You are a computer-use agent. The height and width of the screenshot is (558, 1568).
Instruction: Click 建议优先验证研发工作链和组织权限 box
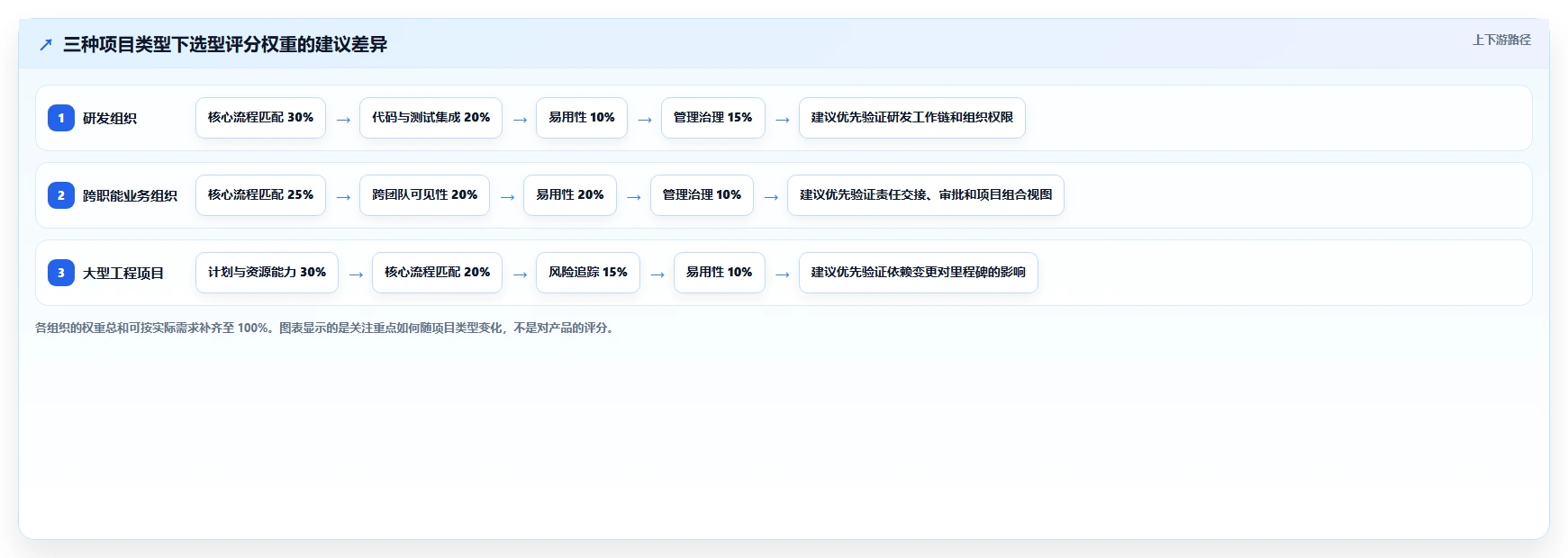coord(912,118)
